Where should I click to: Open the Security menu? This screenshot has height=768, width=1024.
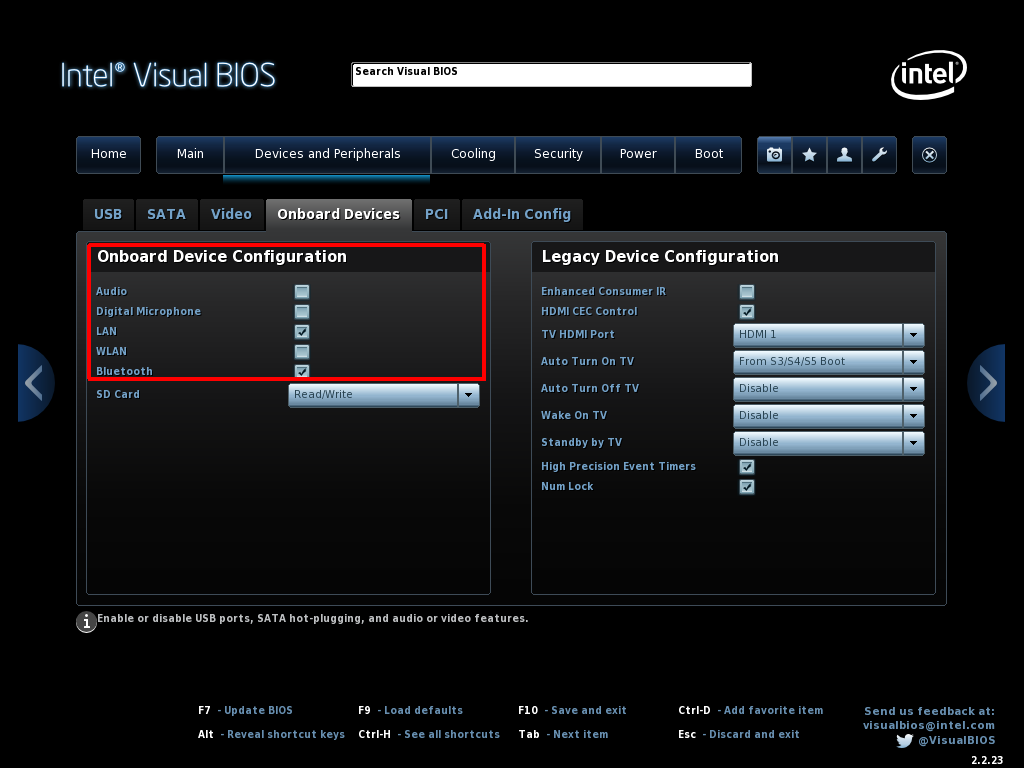click(x=558, y=155)
